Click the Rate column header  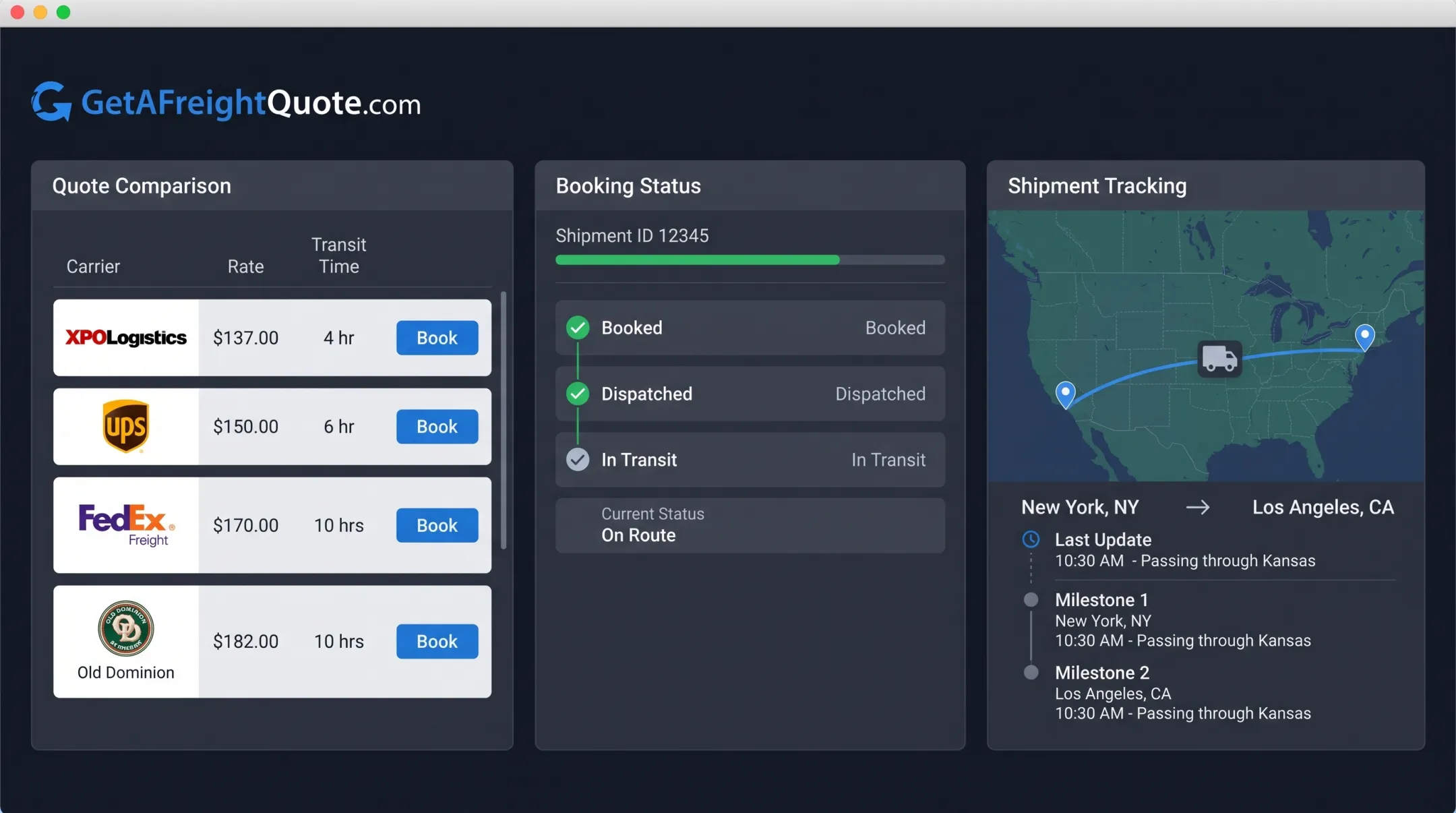tap(245, 266)
